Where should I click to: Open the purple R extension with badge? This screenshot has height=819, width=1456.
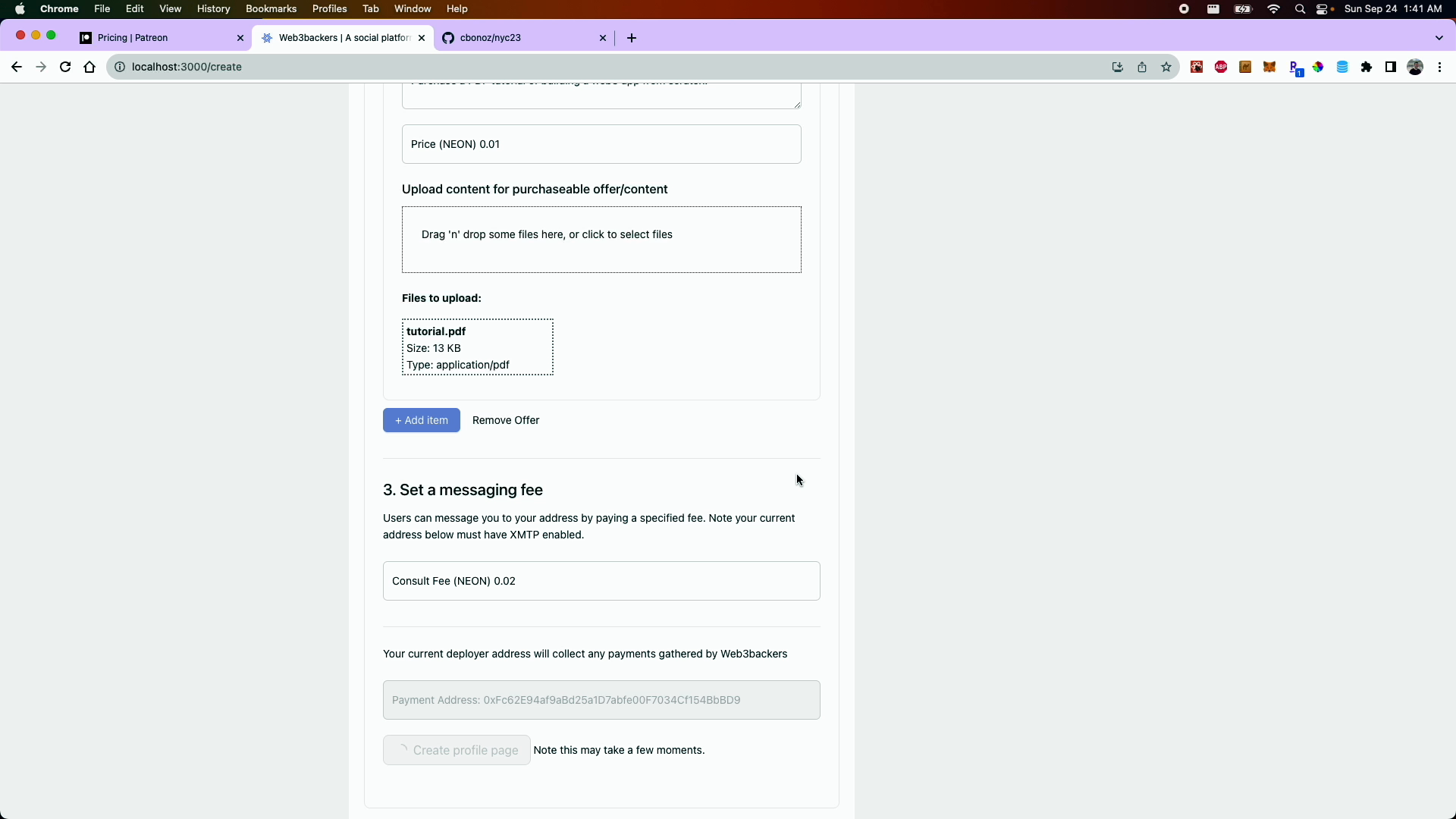pyautogui.click(x=1295, y=68)
